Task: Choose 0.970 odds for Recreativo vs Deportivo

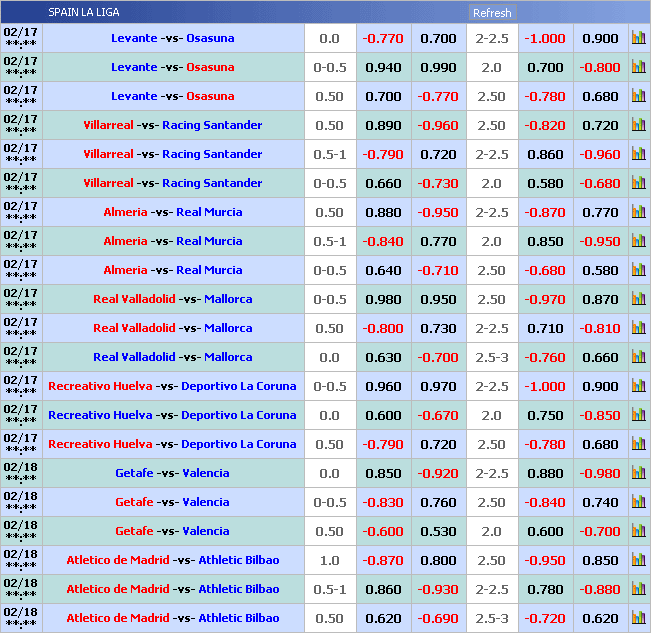Action: [x=438, y=386]
